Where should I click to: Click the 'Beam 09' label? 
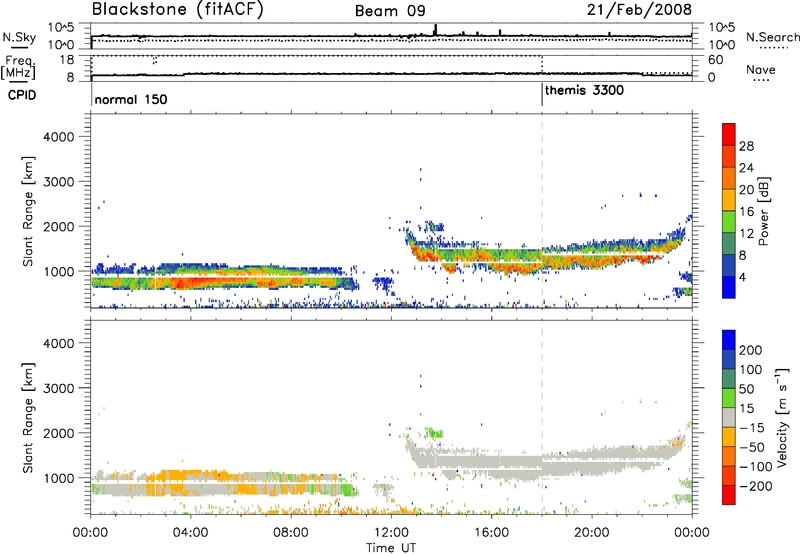tap(390, 11)
